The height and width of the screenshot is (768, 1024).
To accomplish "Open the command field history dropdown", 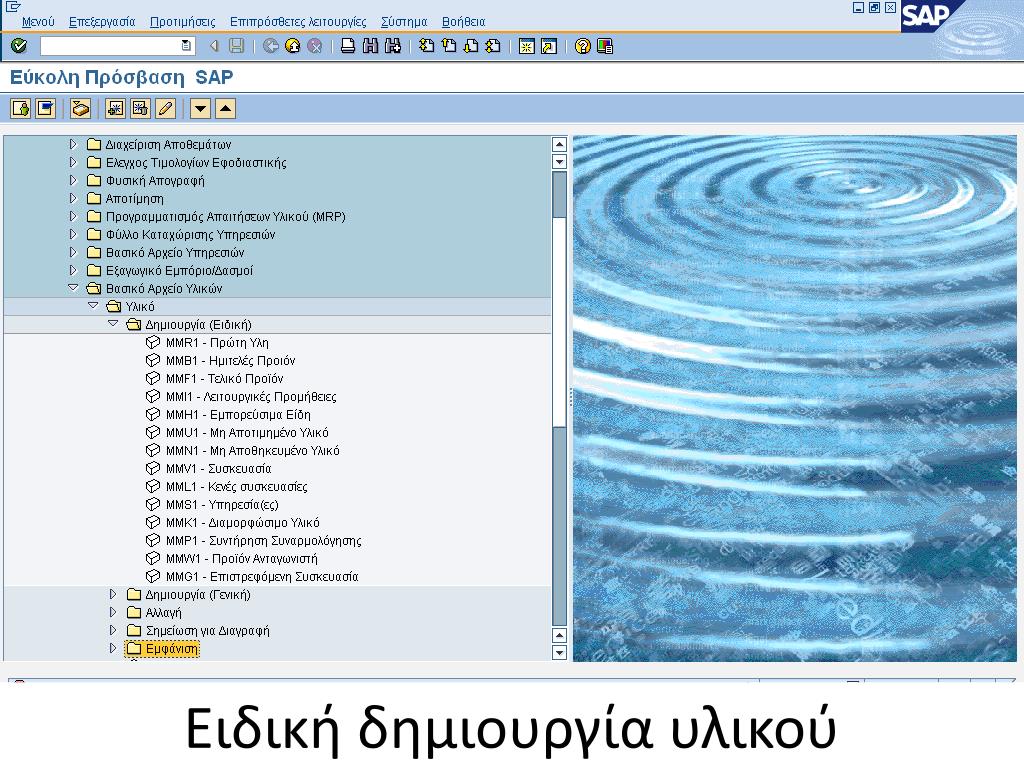I will 186,46.
